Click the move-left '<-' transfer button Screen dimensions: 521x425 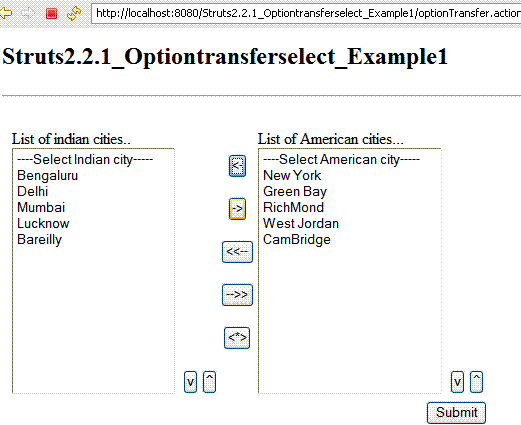[x=237, y=166]
